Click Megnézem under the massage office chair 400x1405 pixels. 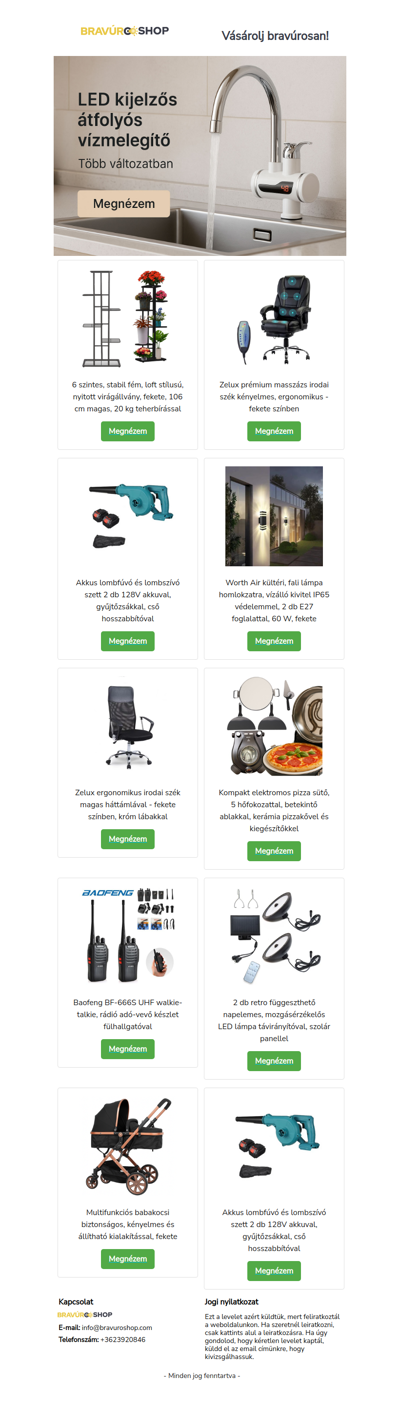tap(274, 431)
